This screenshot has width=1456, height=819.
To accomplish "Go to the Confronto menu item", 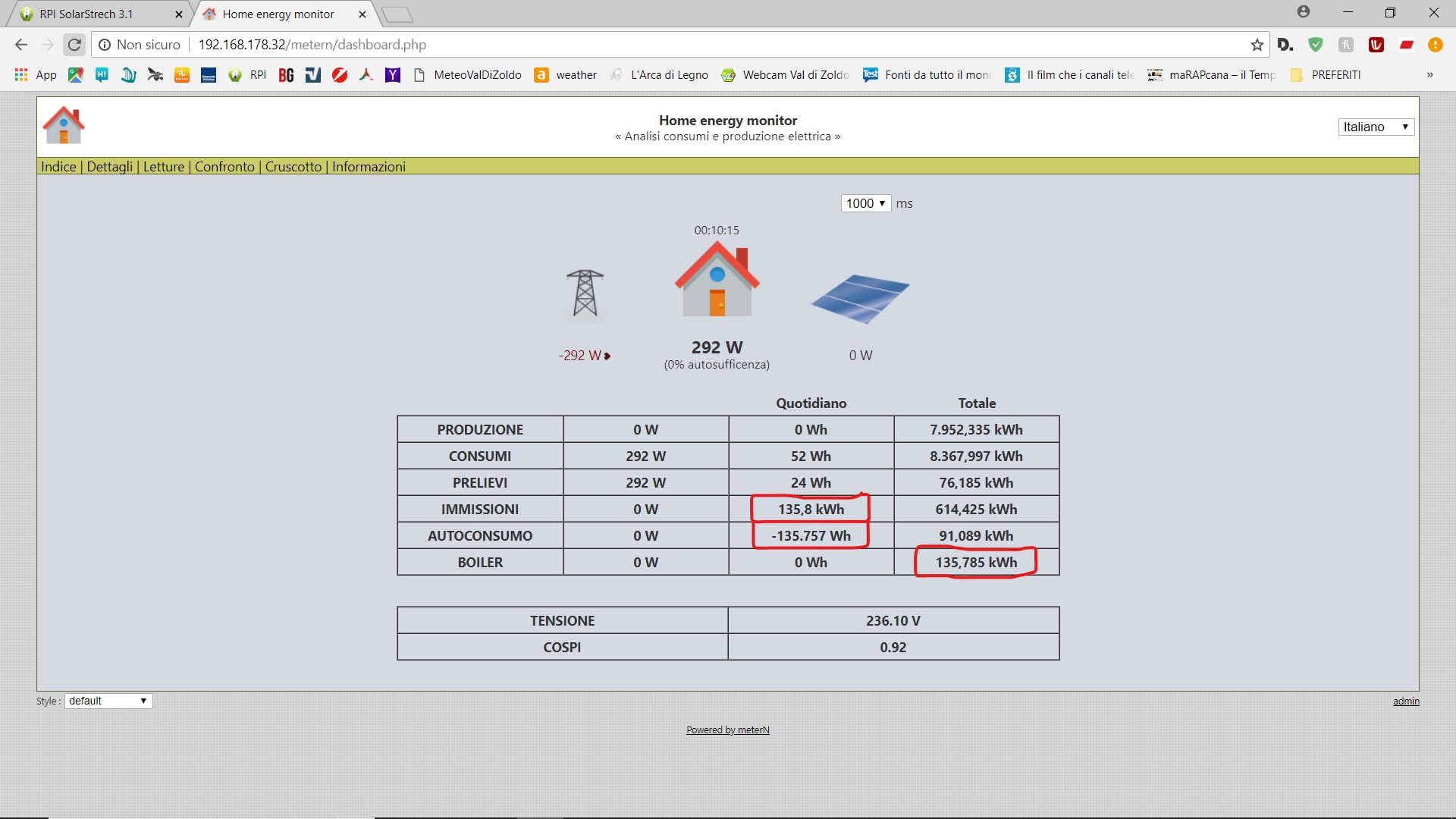I will click(x=224, y=167).
